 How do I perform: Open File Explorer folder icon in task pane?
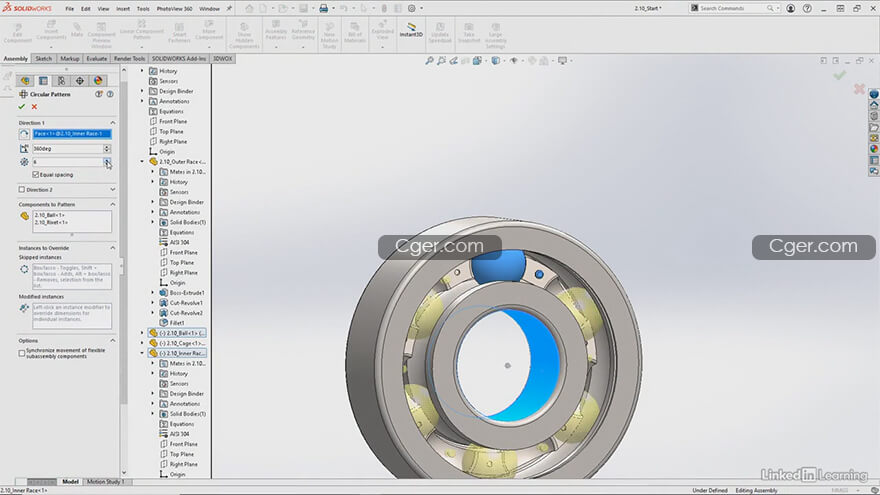point(874,127)
